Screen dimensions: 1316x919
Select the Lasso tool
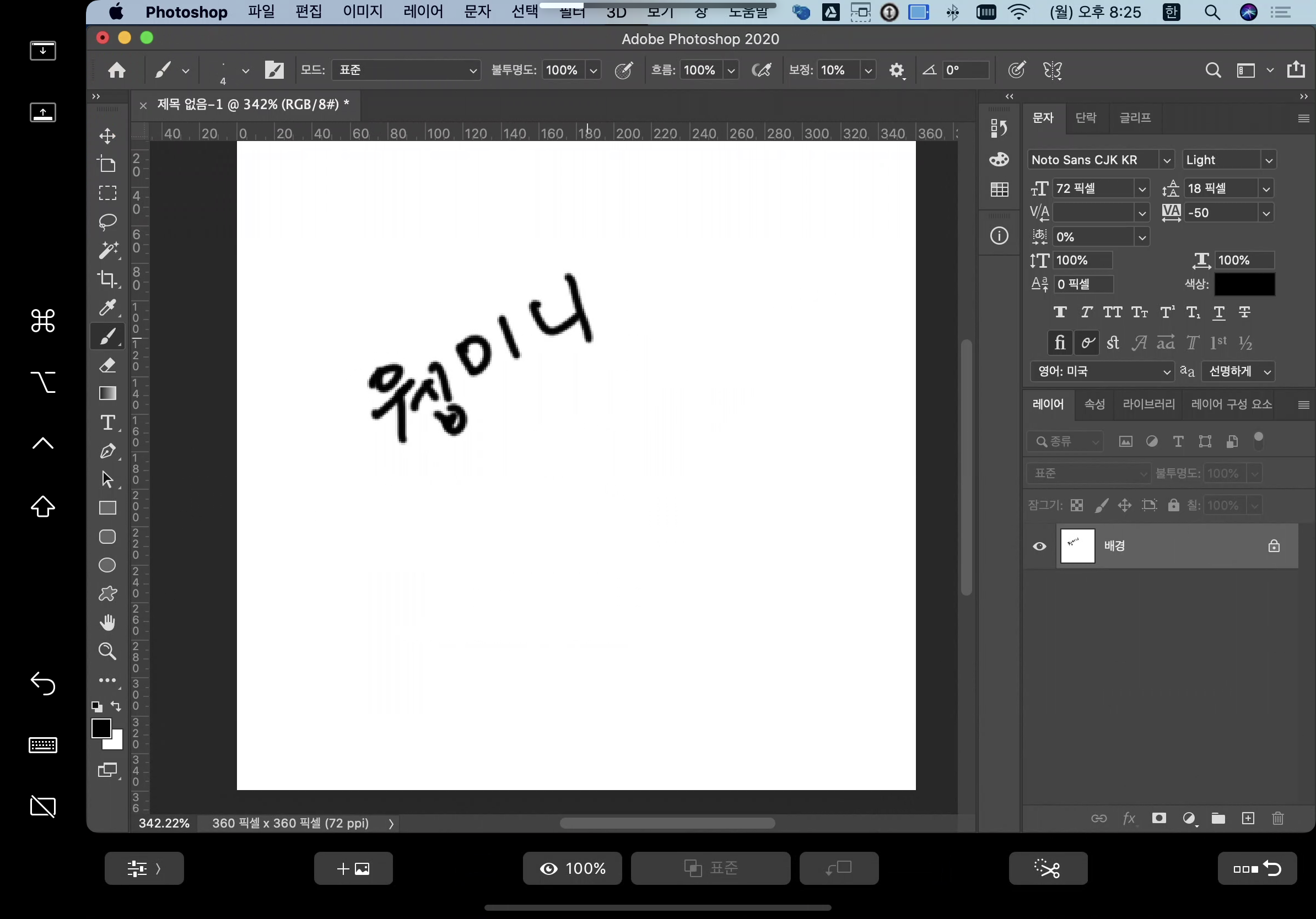(x=107, y=221)
